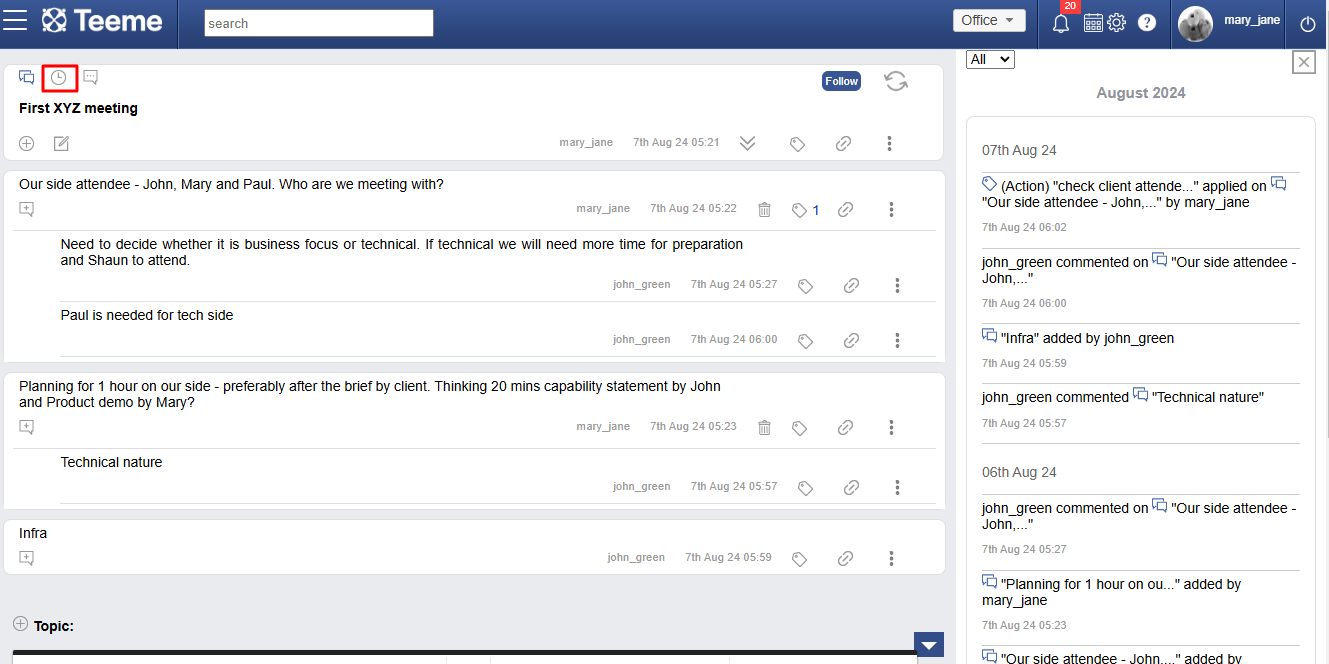Image resolution: width=1329 pixels, height=664 pixels.
Task: Open the notifications bell
Action: coord(1061,23)
